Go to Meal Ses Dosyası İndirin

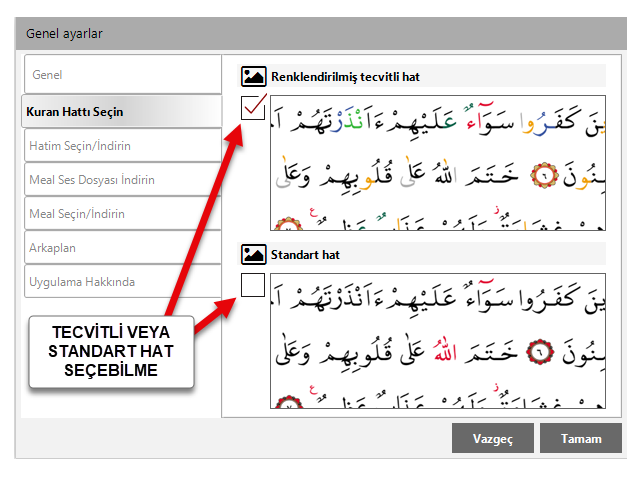click(123, 179)
